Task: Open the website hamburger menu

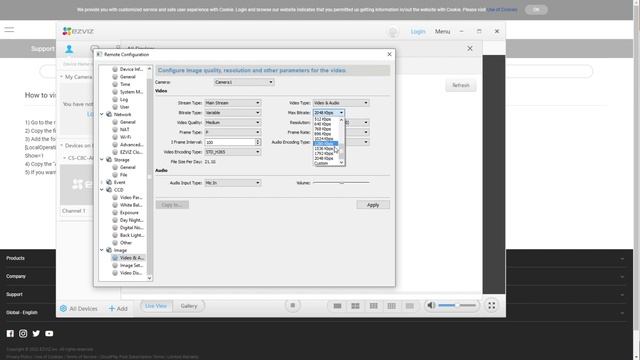Action: (x=9, y=29)
